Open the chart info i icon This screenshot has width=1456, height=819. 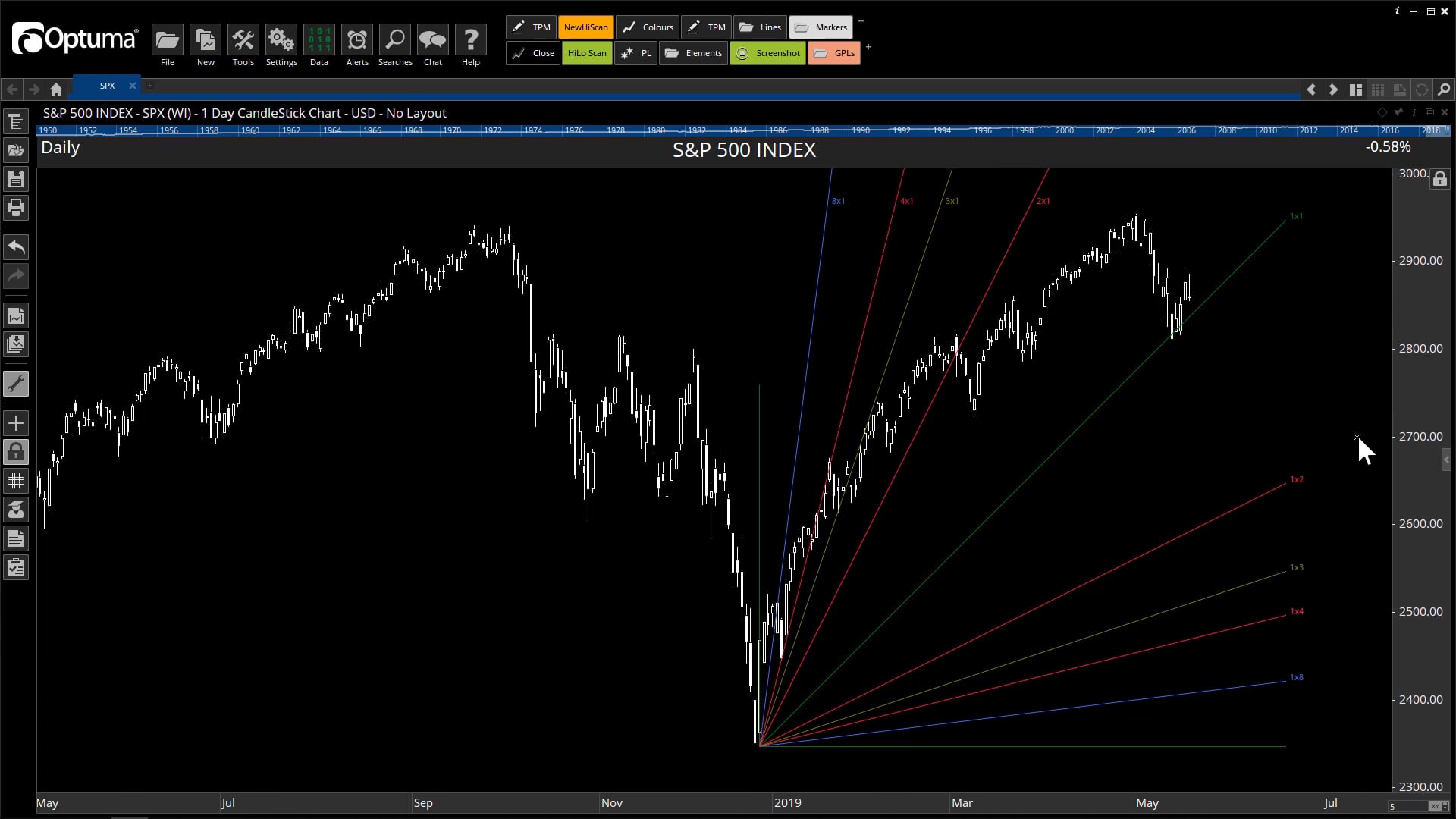pos(1414,112)
